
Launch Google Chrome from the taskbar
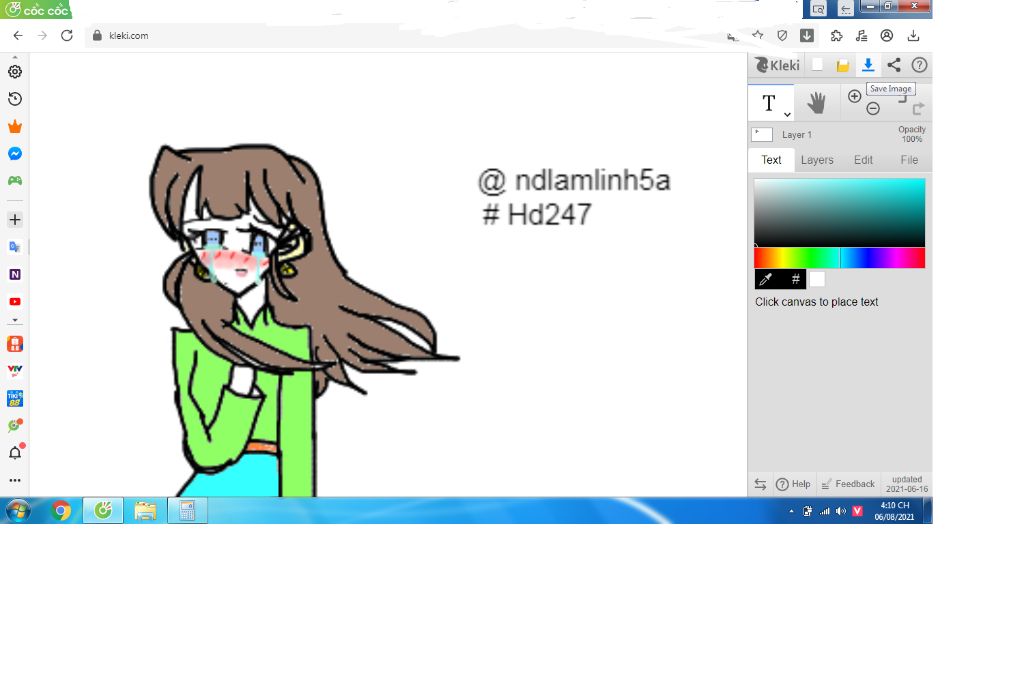coord(61,510)
